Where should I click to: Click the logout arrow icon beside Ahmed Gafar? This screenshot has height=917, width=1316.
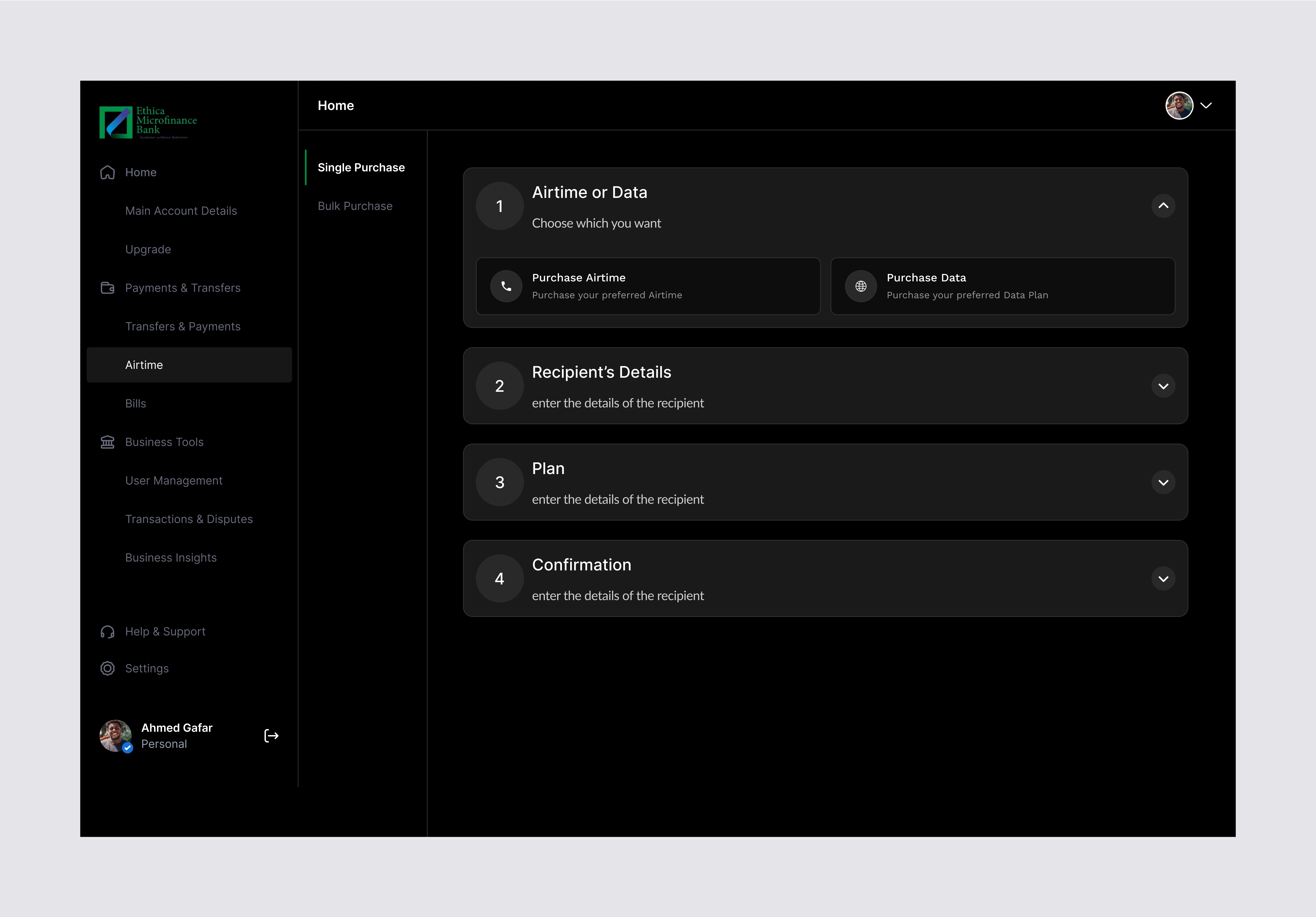[271, 736]
